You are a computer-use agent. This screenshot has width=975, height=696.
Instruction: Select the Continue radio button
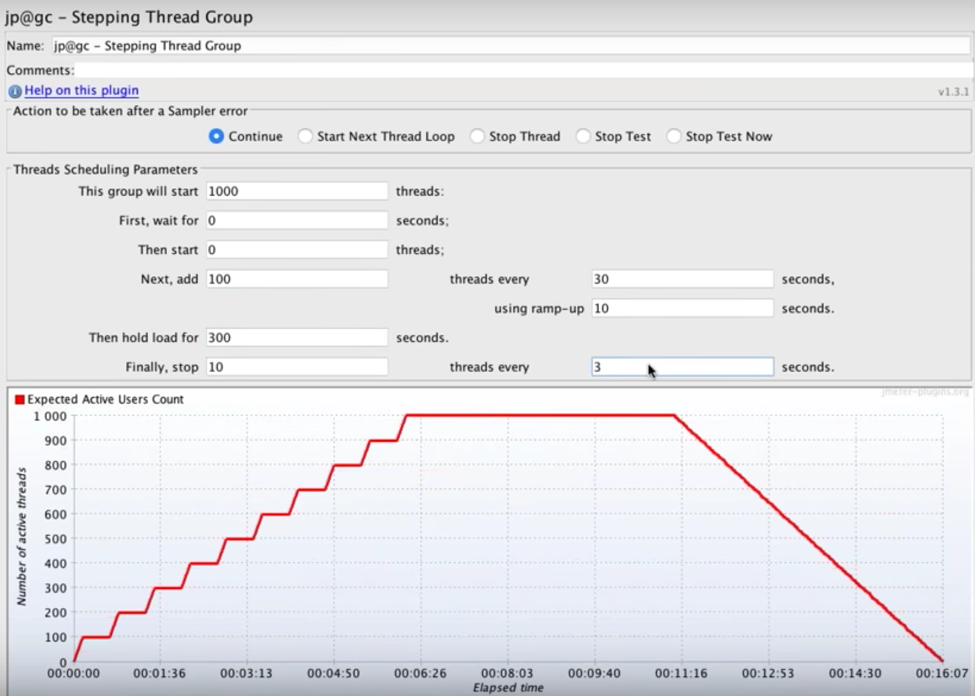tap(216, 136)
